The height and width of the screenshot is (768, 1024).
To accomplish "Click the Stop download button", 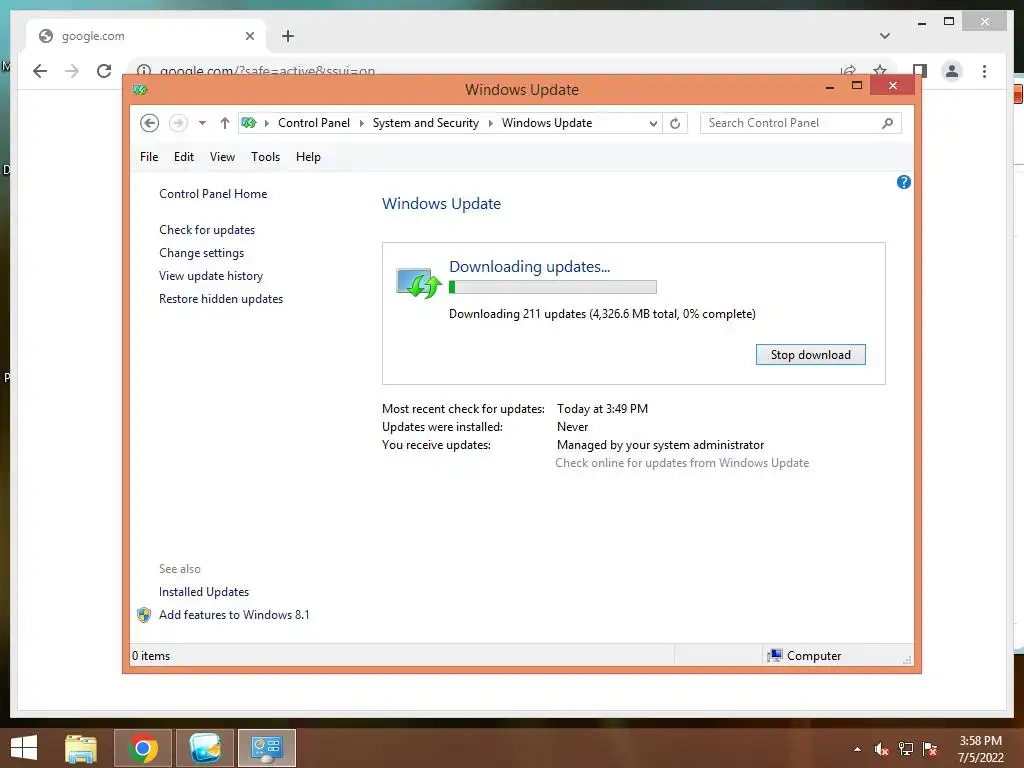I will pyautogui.click(x=810, y=355).
